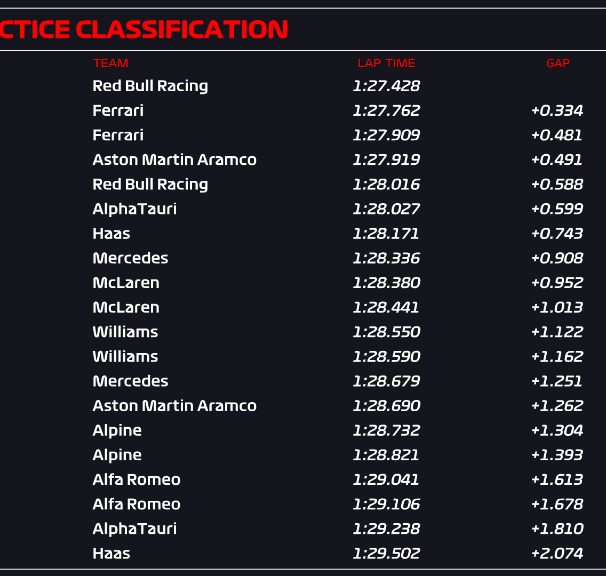
Task: Click the Alfa Romeo entry with 1:29.041
Action: coord(136,480)
